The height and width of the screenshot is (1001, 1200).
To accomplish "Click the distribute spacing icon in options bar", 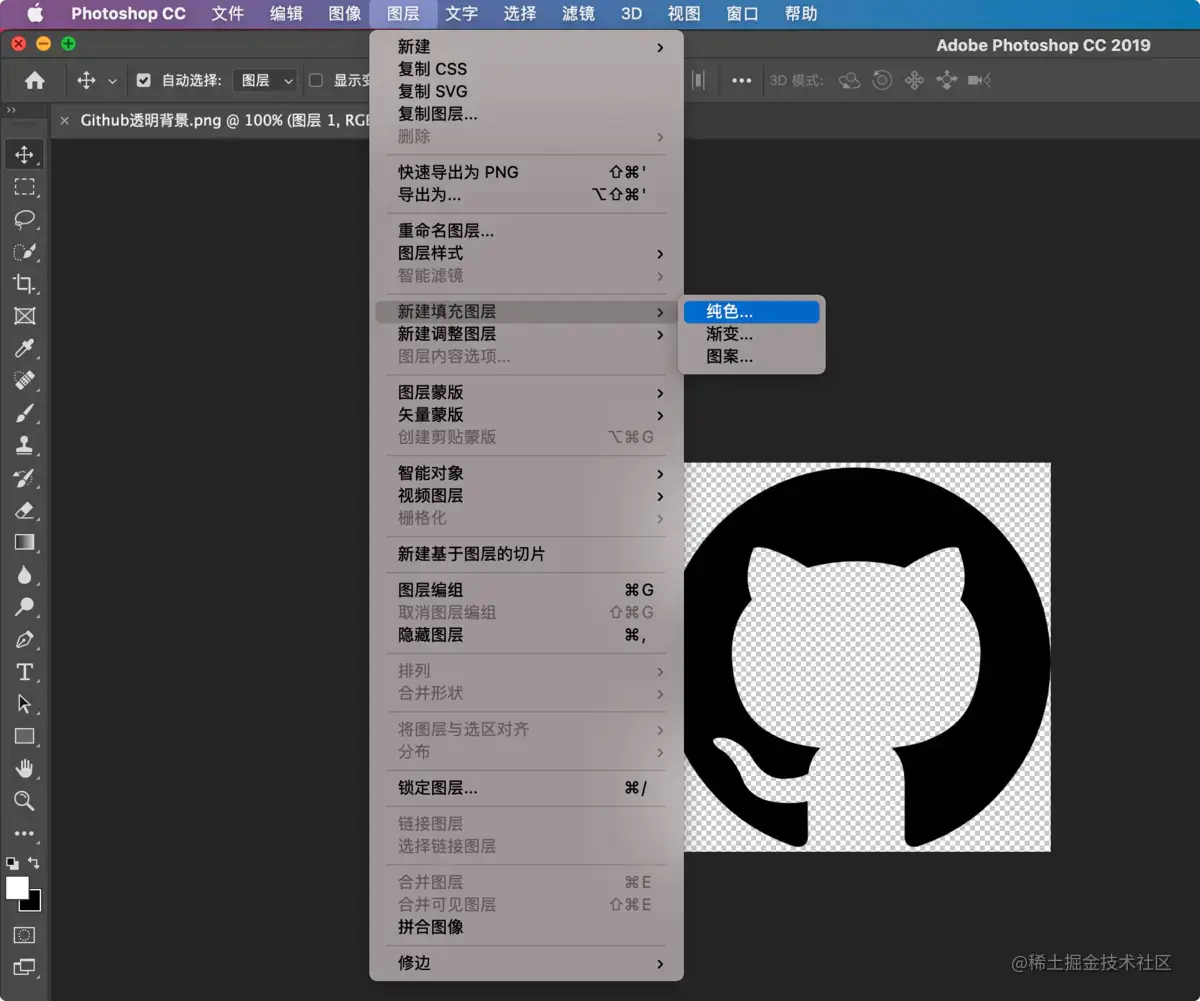I will [699, 80].
